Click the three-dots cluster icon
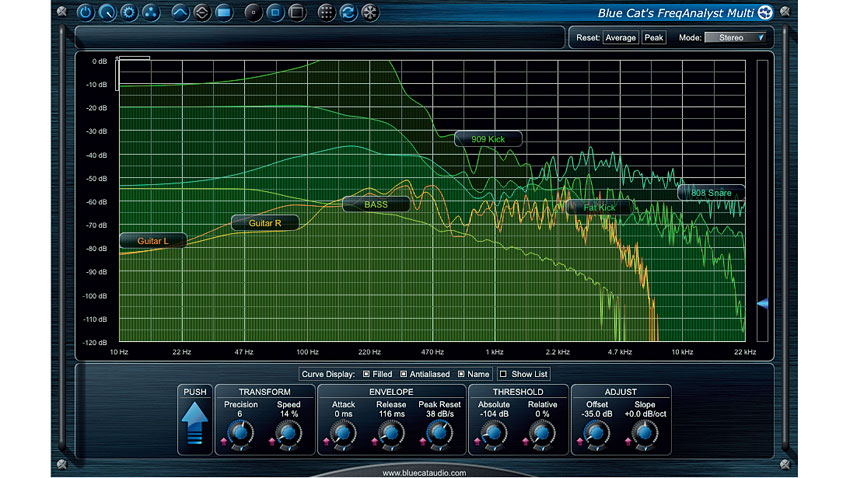The width and height of the screenshot is (850, 478). pos(151,12)
